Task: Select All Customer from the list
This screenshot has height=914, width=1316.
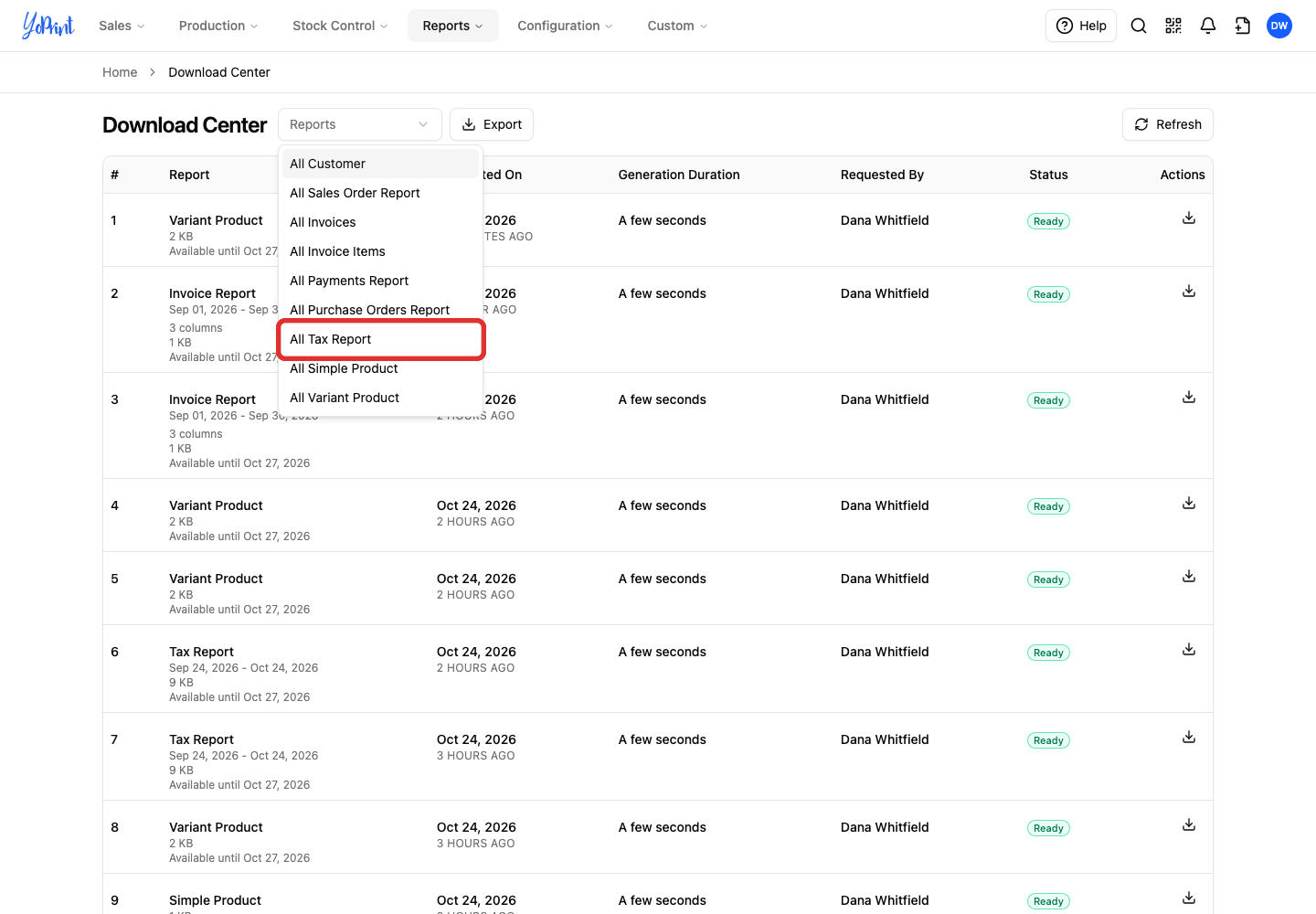Action: [x=380, y=164]
